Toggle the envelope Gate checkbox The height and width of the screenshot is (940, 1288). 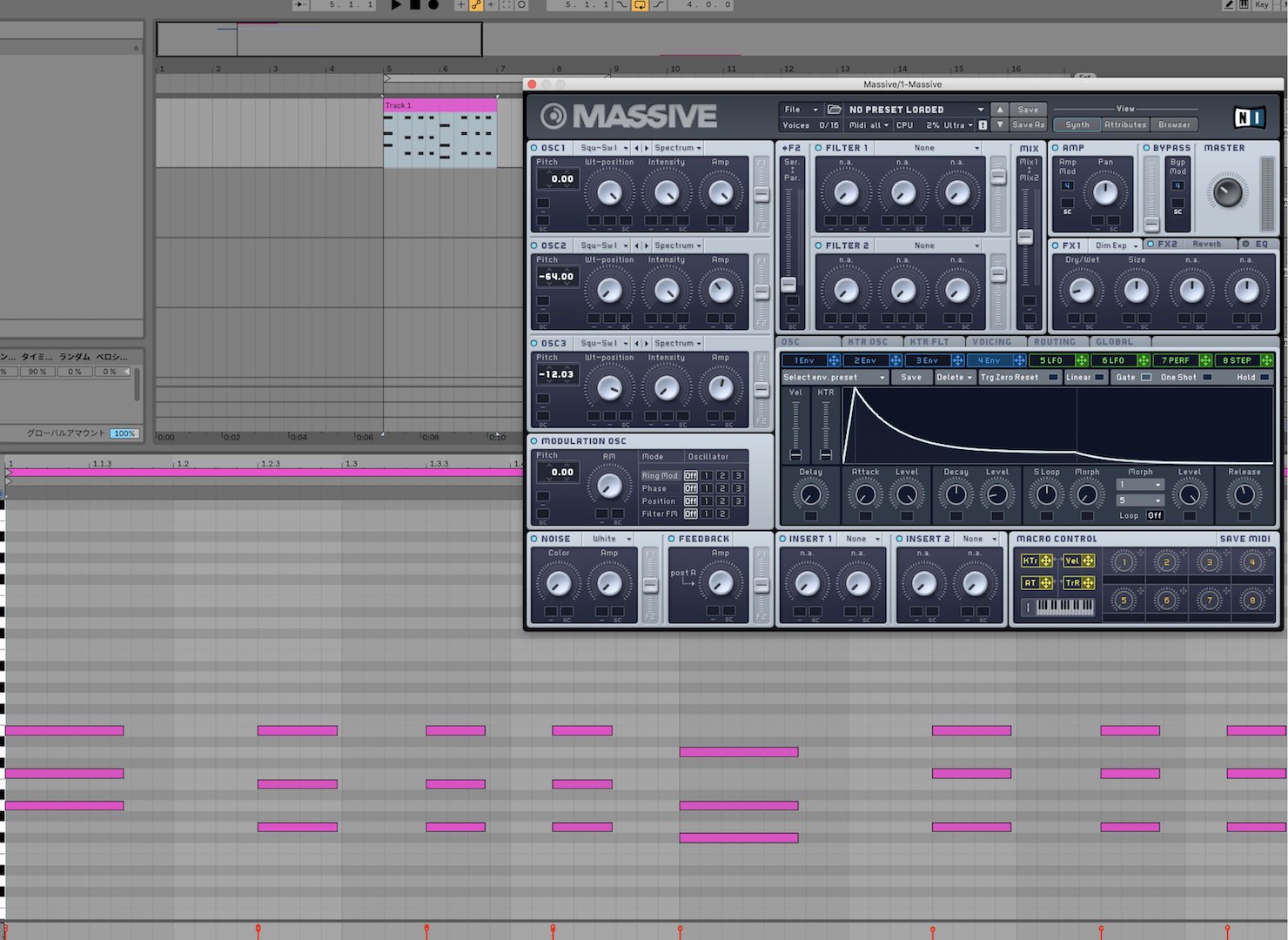pyautogui.click(x=1146, y=378)
